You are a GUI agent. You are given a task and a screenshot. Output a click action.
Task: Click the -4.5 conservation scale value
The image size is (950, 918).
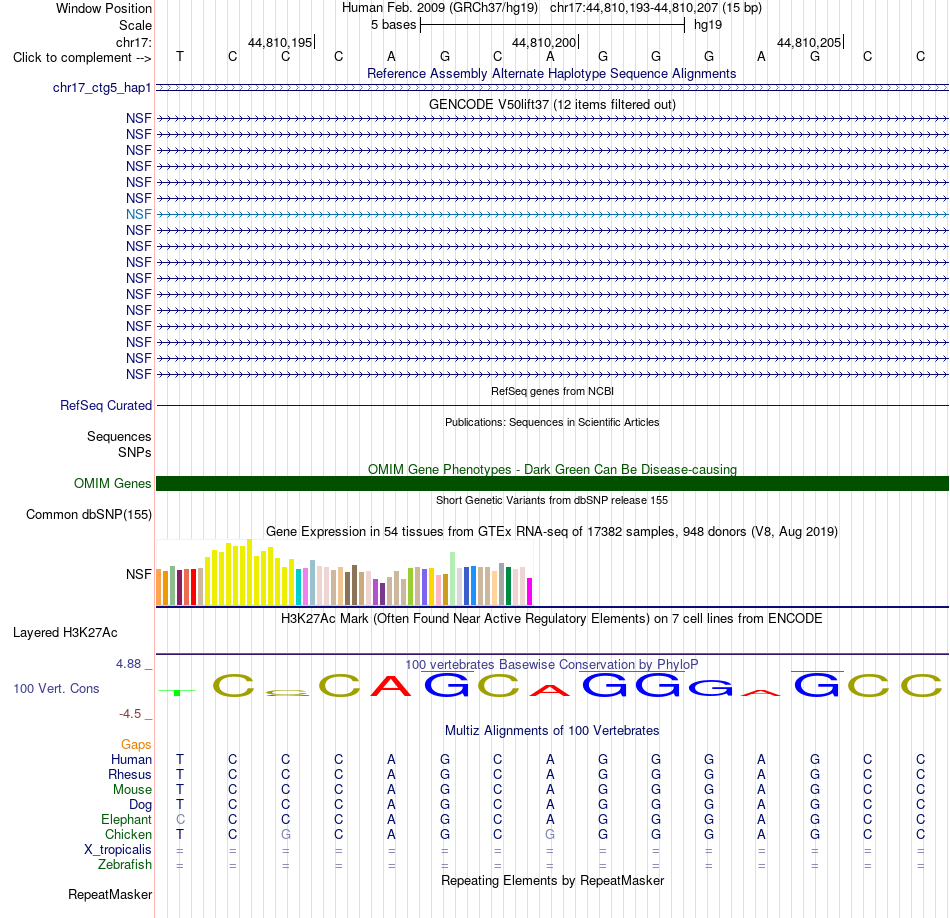130,714
